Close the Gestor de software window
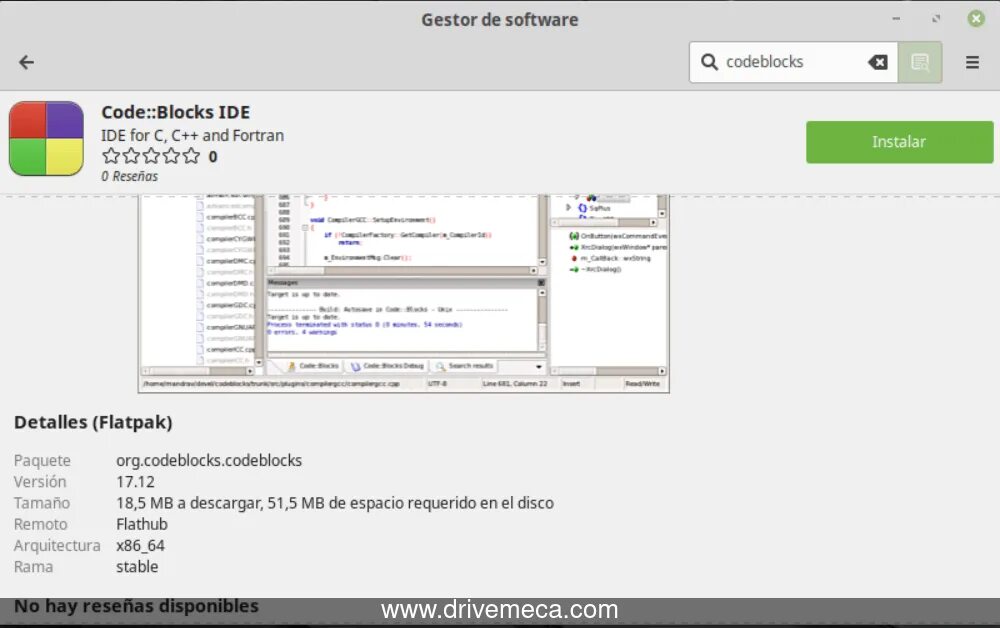The height and width of the screenshot is (628, 1000). coord(976,18)
